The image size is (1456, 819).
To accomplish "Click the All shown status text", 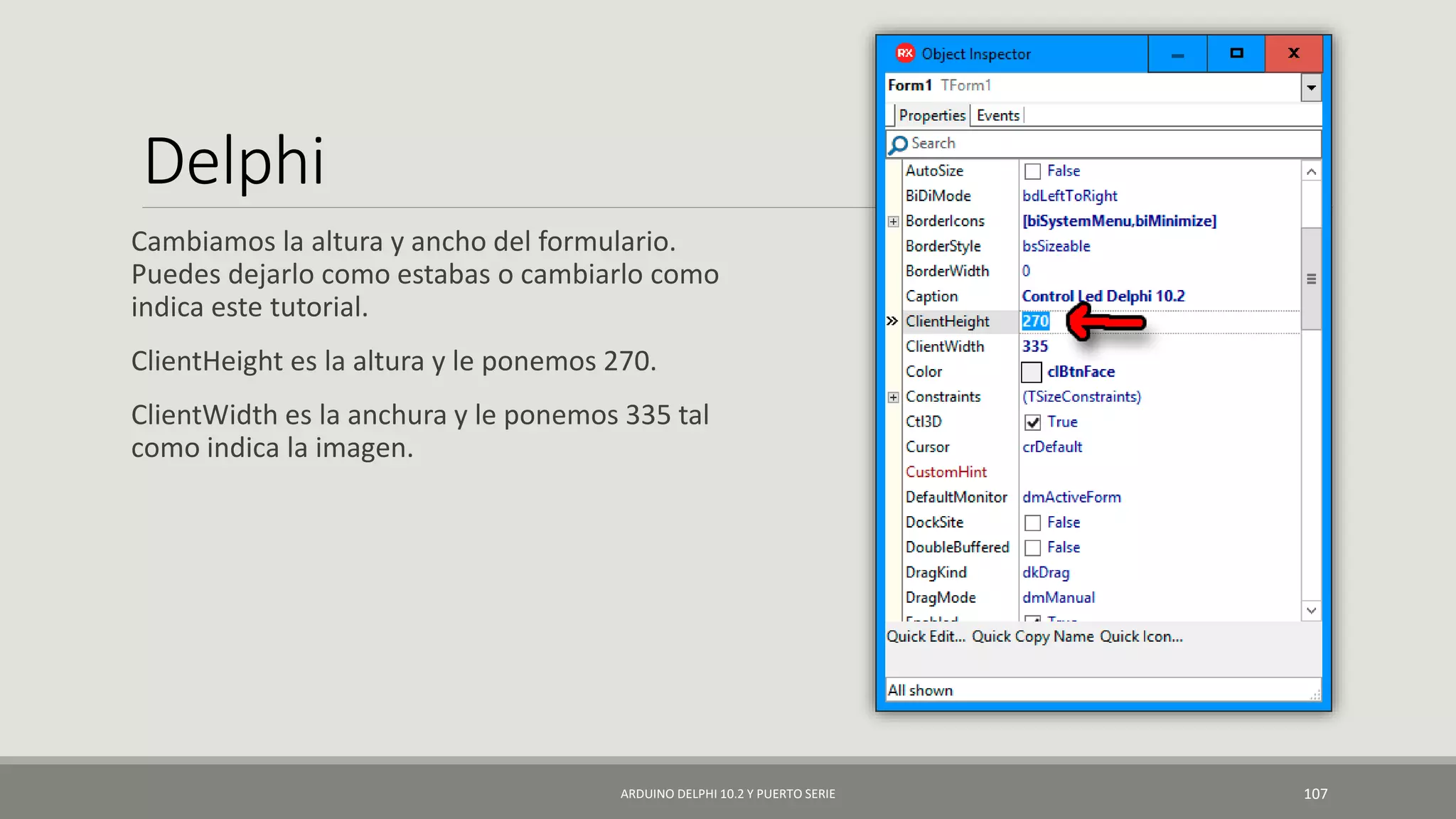I will coord(920,690).
